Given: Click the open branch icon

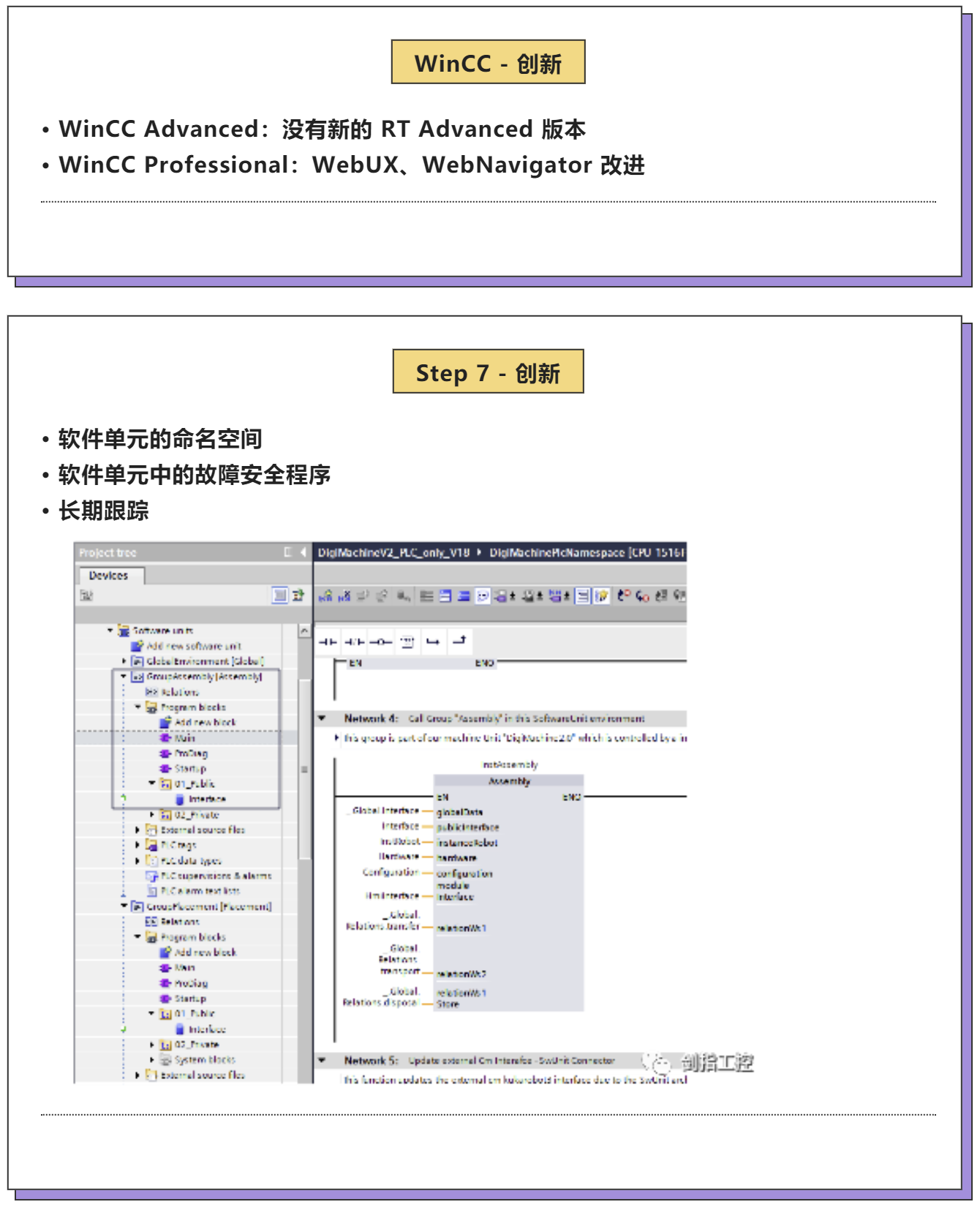Looking at the screenshot, I should click(x=433, y=642).
